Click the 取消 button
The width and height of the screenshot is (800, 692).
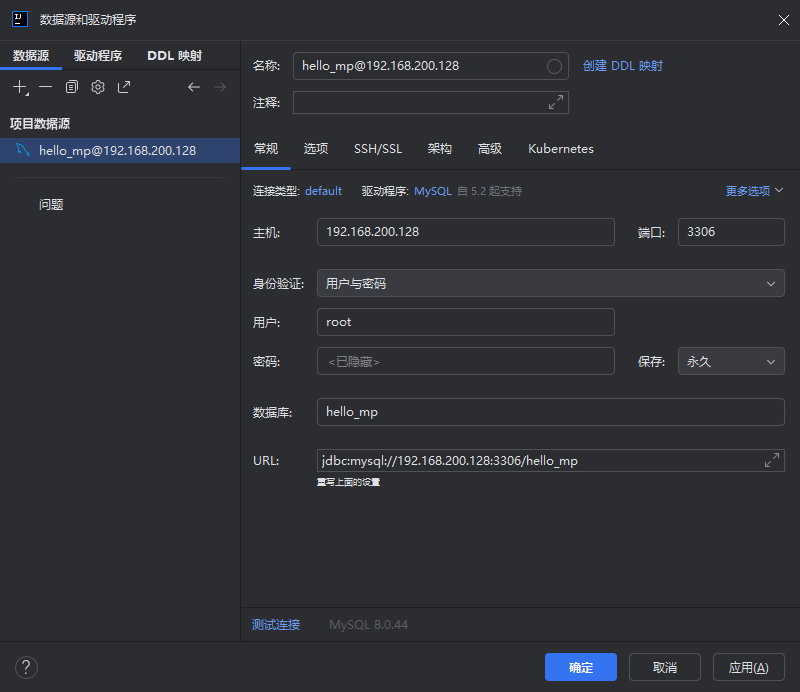665,667
